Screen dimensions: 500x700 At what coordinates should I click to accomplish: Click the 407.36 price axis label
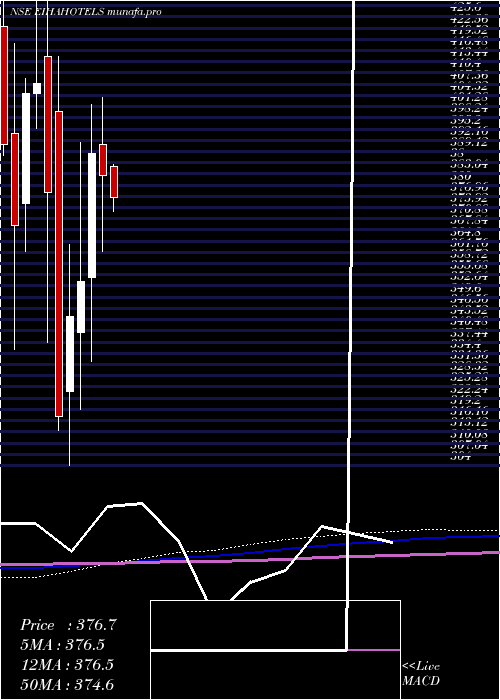coord(468,76)
